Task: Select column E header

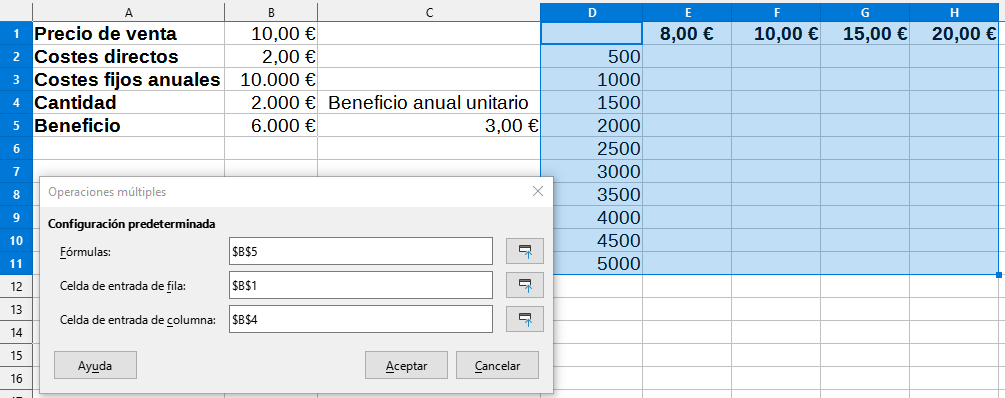Action: pos(687,12)
